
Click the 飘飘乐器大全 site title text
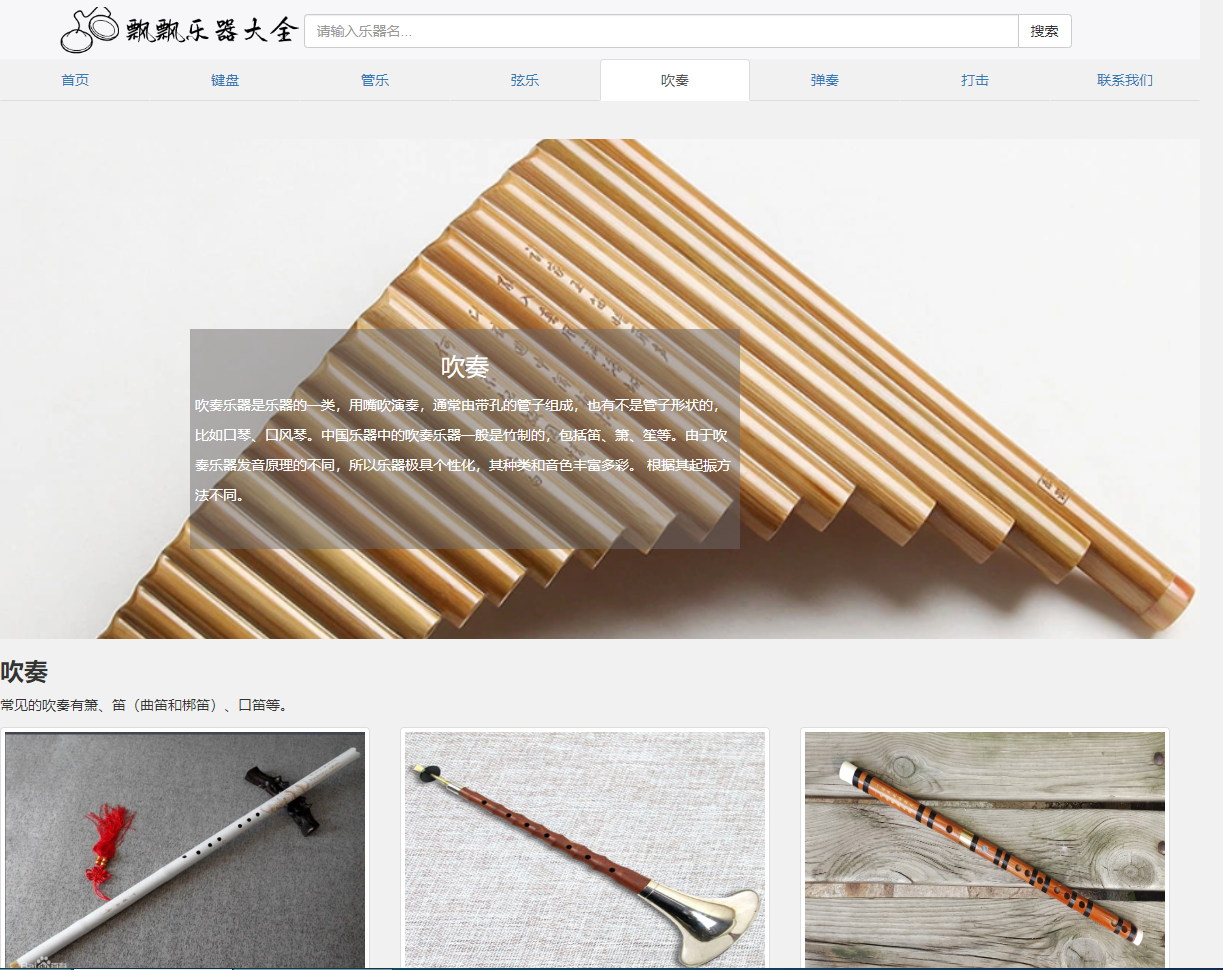point(212,31)
